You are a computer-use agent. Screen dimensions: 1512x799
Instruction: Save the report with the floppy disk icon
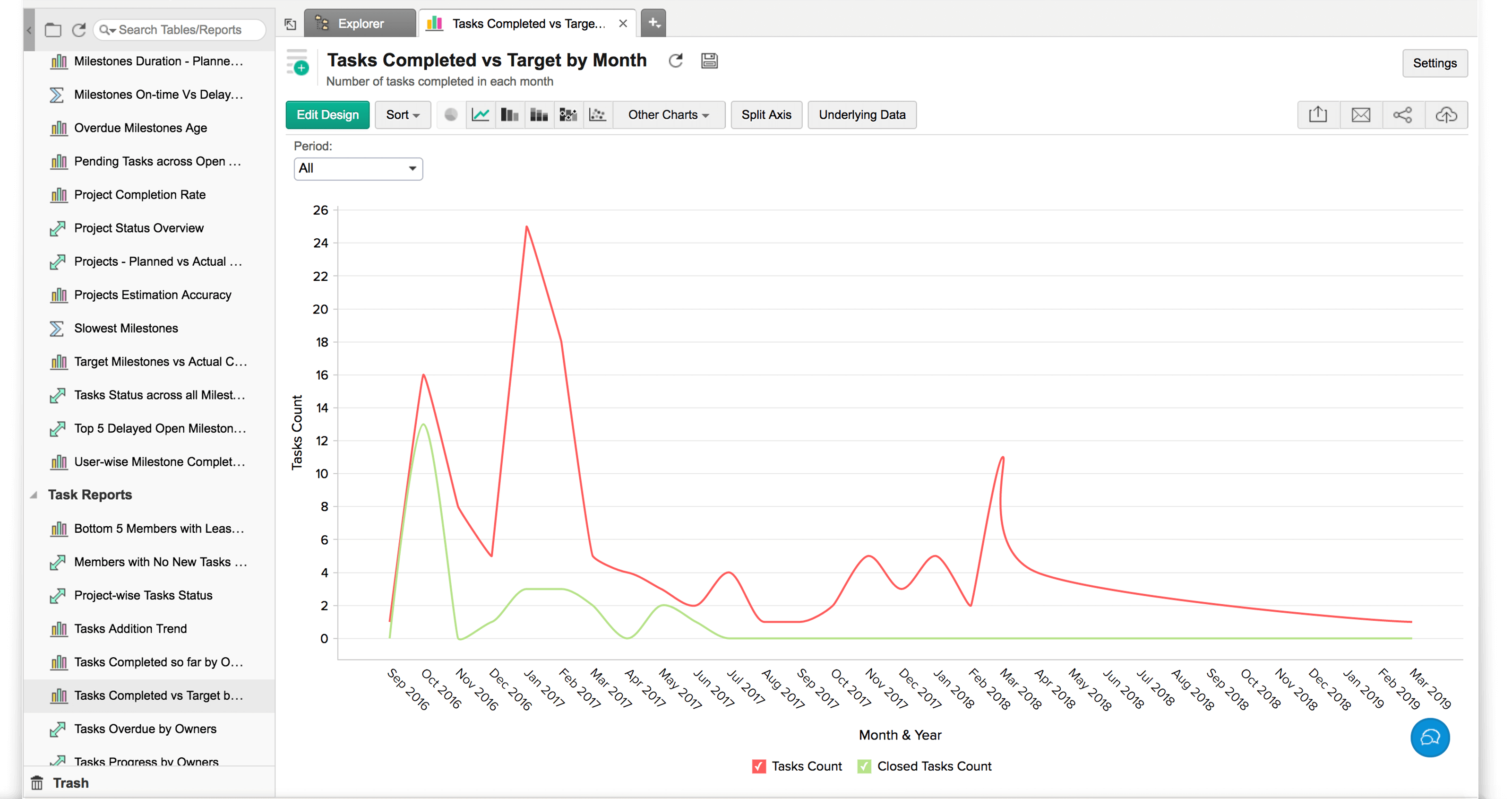[709, 61]
